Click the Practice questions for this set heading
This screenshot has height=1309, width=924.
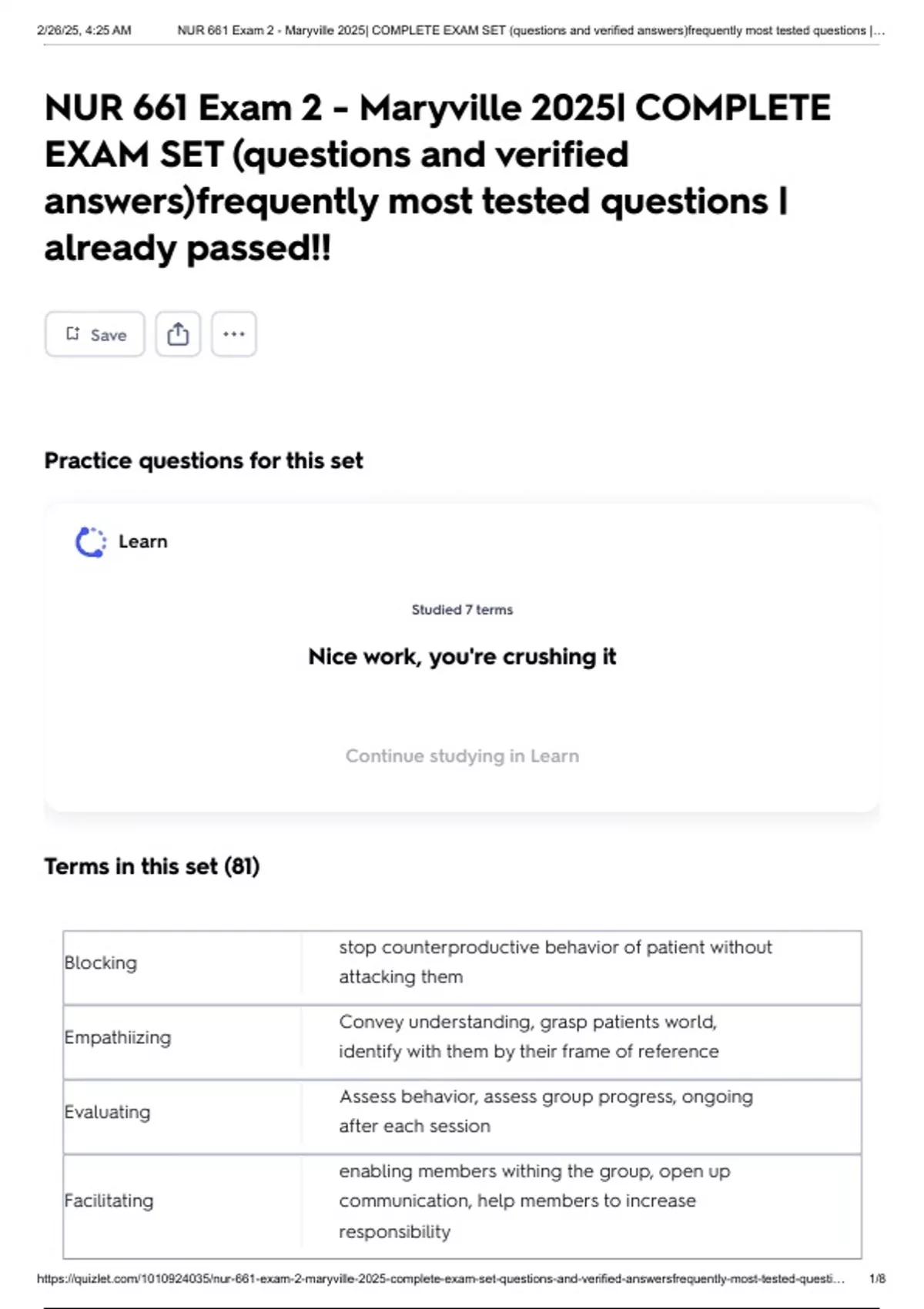203,460
